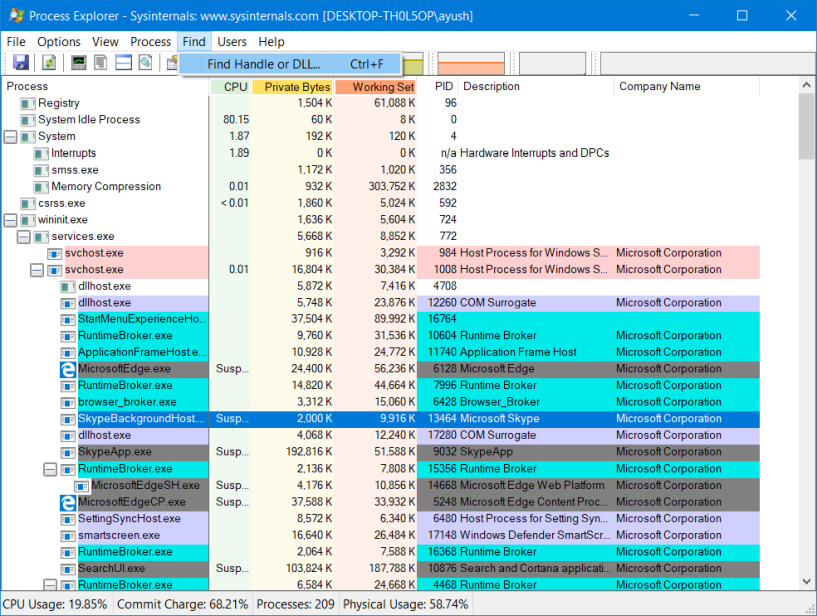Sort by the Private Bytes column header
This screenshot has height=616, width=817.
pos(293,87)
